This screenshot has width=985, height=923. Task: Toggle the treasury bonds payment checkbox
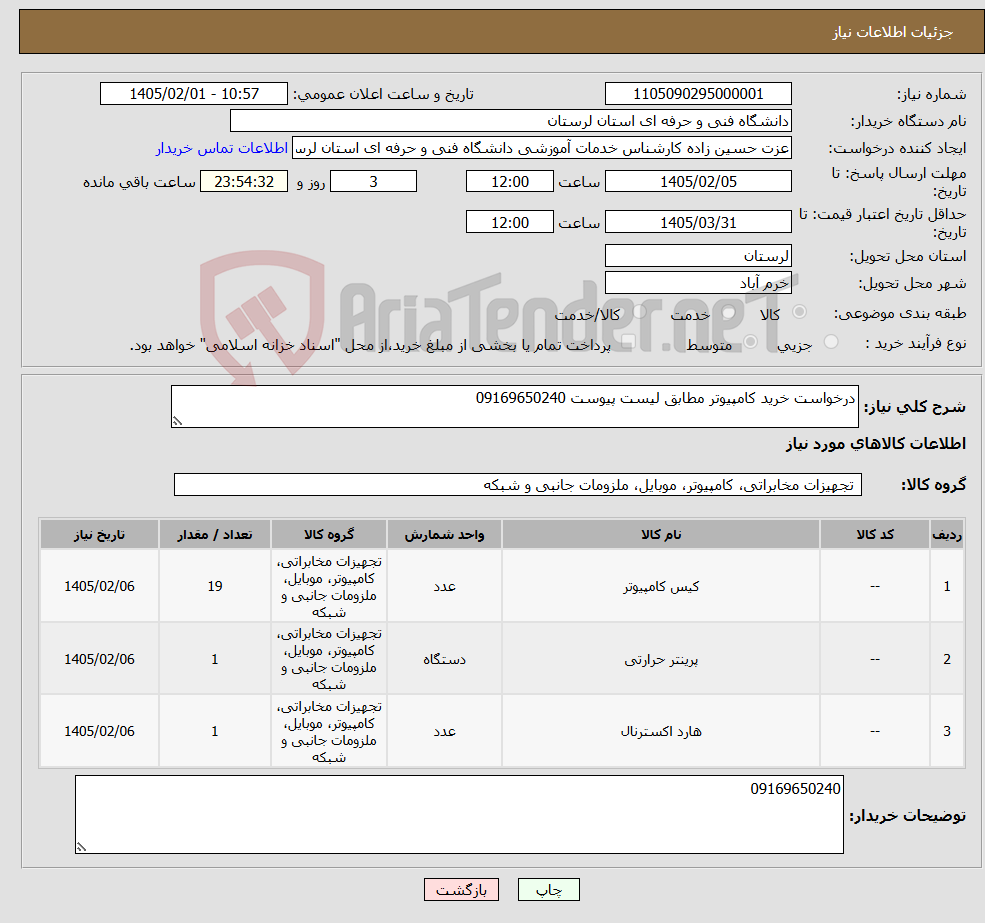pyautogui.click(x=628, y=342)
